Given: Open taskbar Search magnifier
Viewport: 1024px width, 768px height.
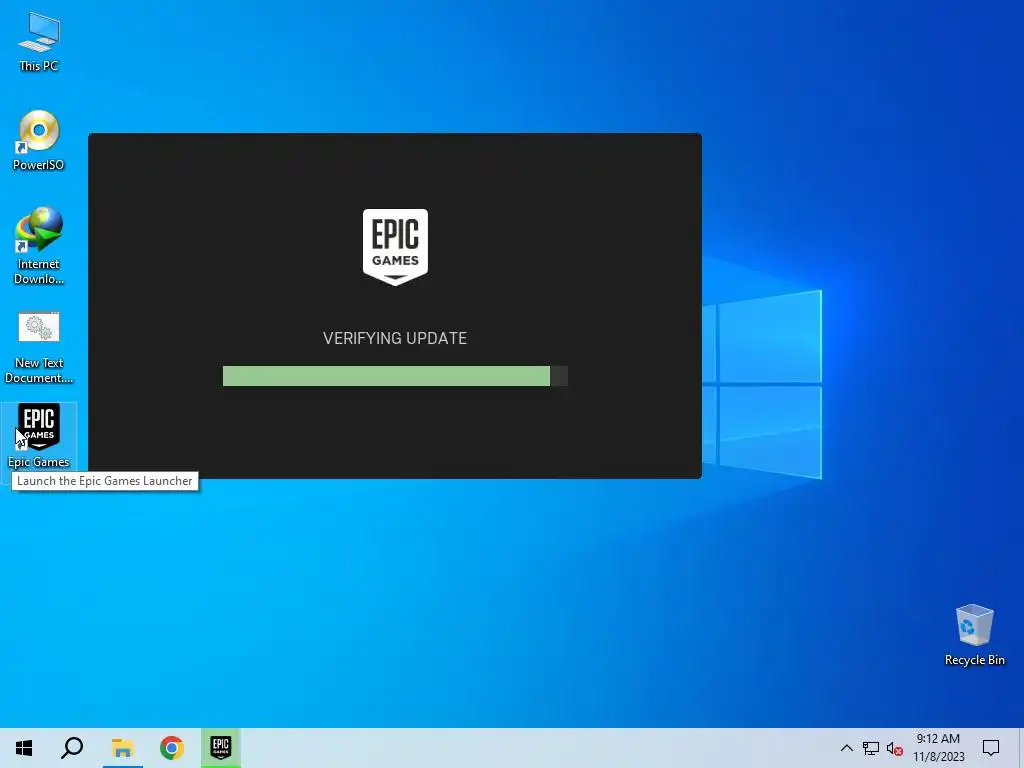Looking at the screenshot, I should [x=72, y=748].
